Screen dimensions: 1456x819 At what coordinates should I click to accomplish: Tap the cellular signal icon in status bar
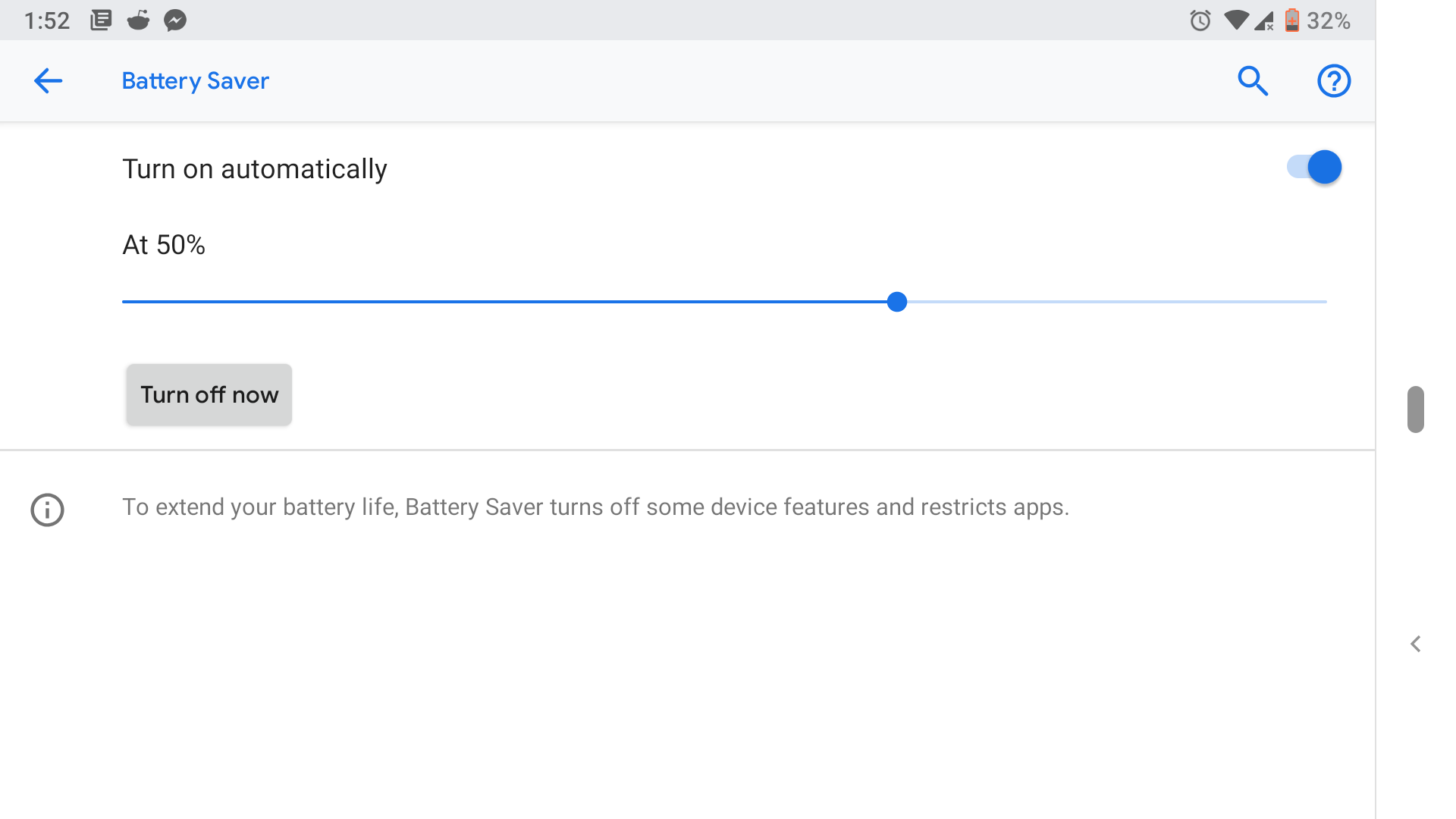(1263, 20)
